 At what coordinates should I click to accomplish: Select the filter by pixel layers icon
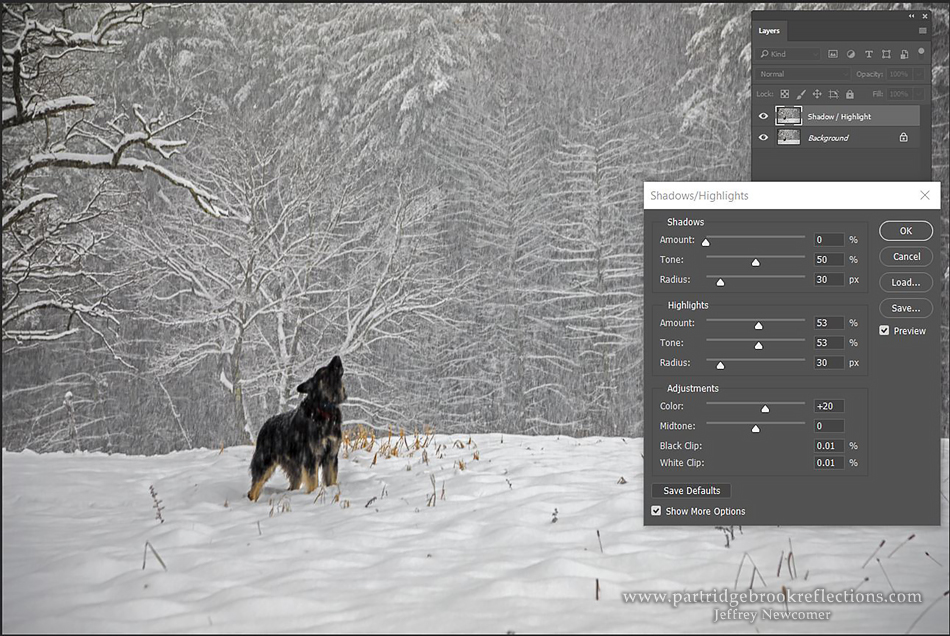point(832,54)
